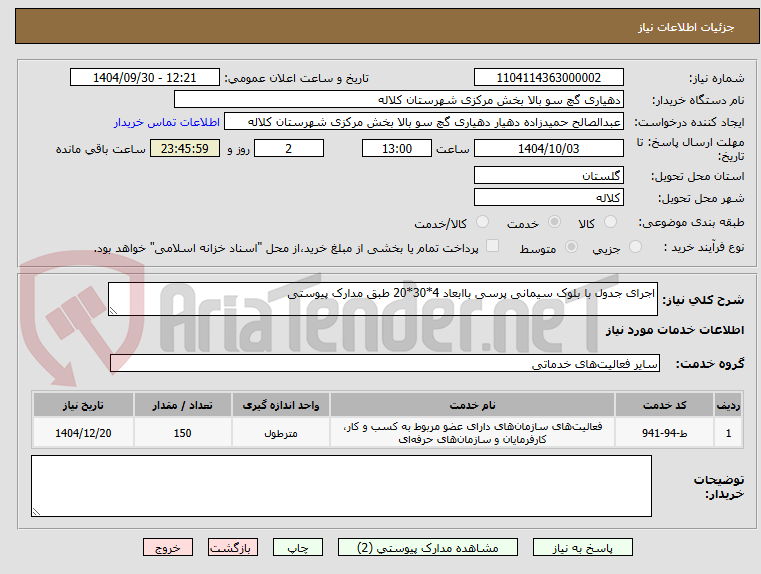Viewport: 761px width, 574px height.
Task: Click the deadline time field 13:00
Action: coord(397,148)
